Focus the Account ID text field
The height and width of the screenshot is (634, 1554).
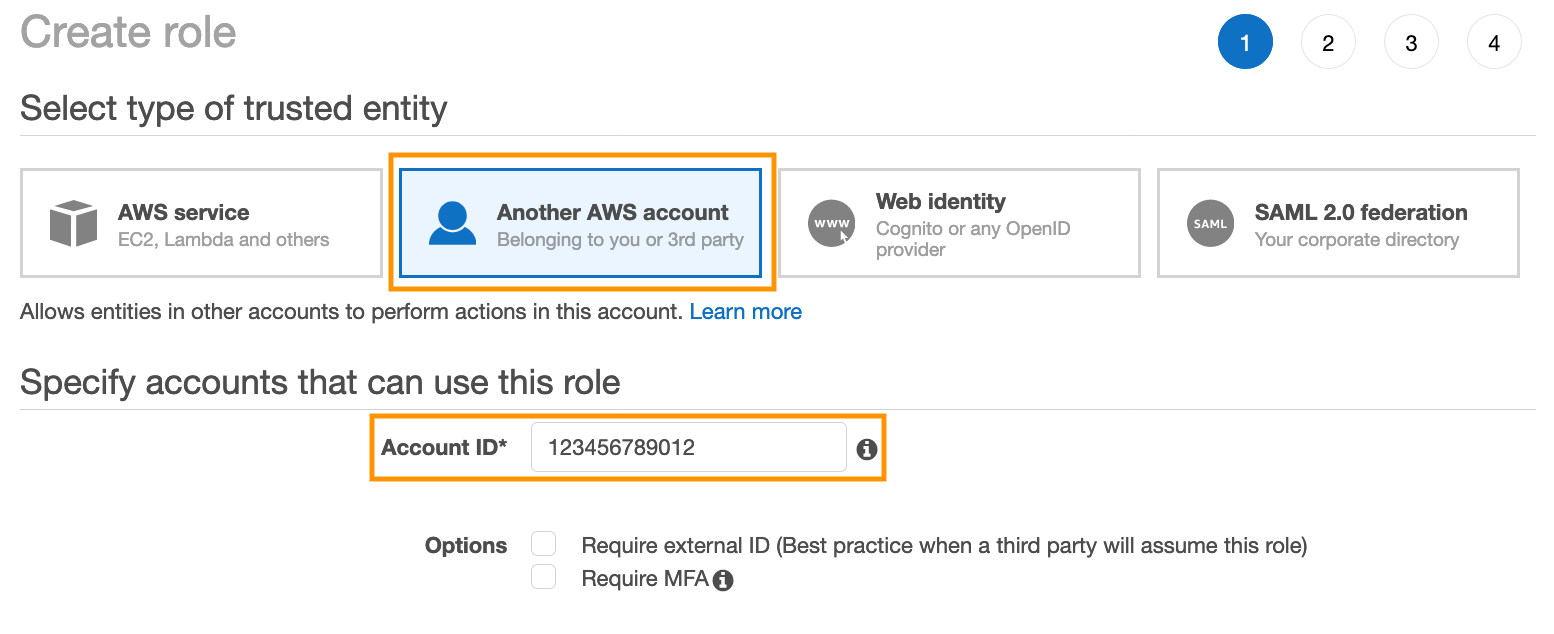688,448
